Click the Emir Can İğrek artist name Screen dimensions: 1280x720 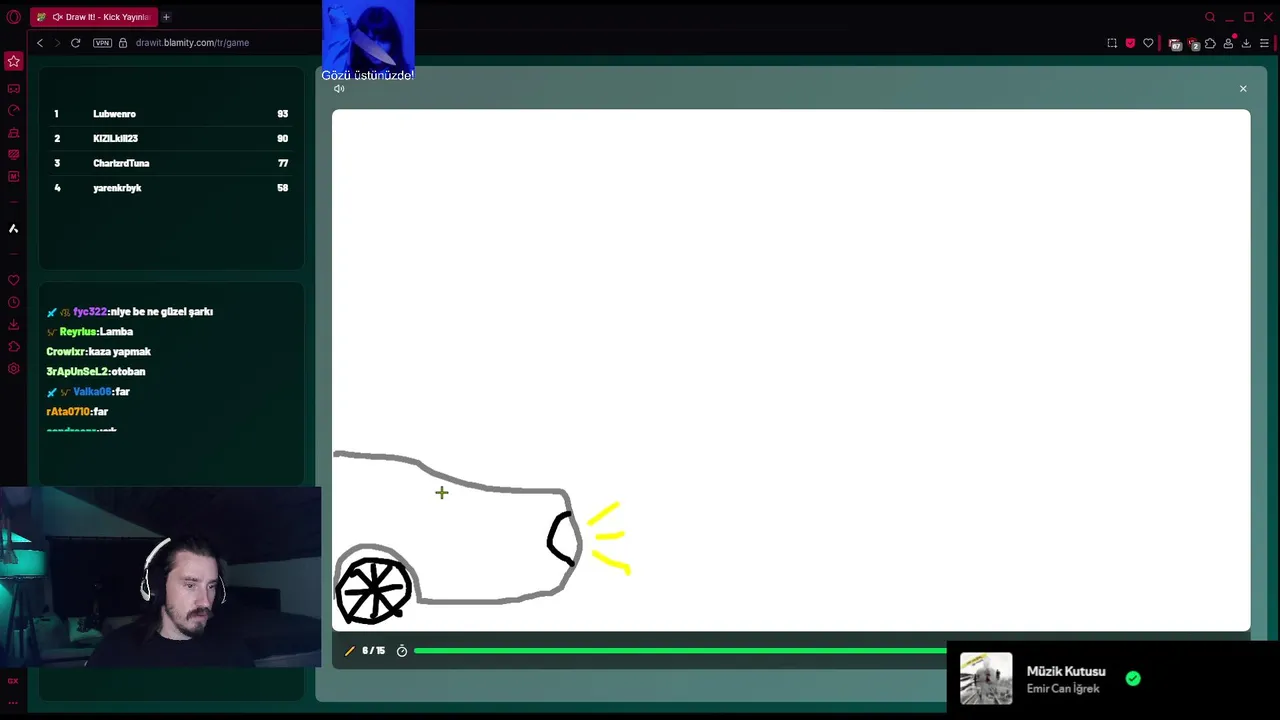[1063, 689]
